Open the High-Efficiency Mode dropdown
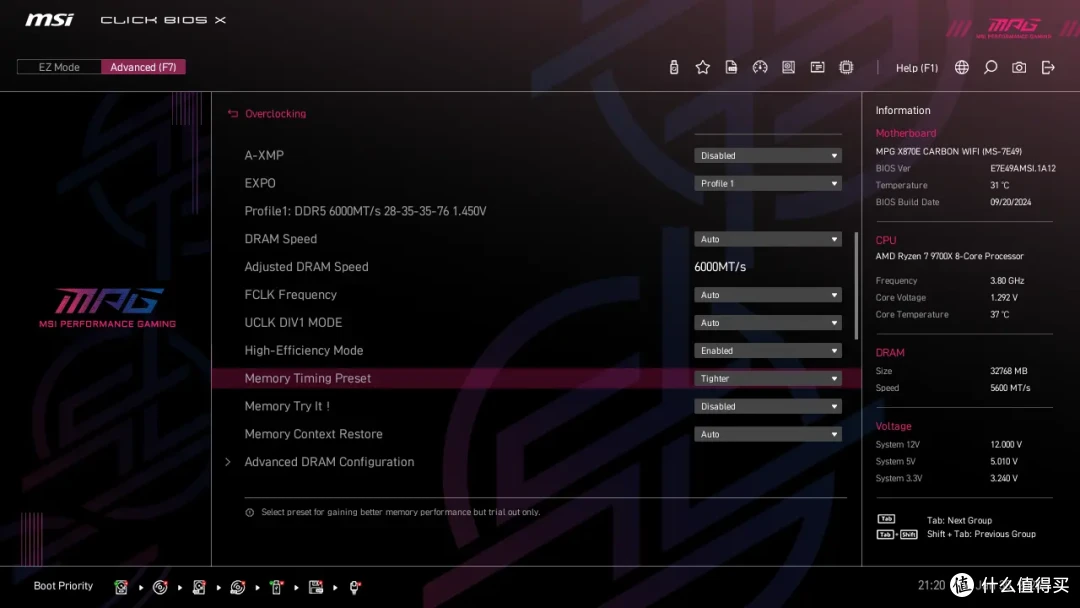The height and width of the screenshot is (608, 1080). (x=767, y=350)
